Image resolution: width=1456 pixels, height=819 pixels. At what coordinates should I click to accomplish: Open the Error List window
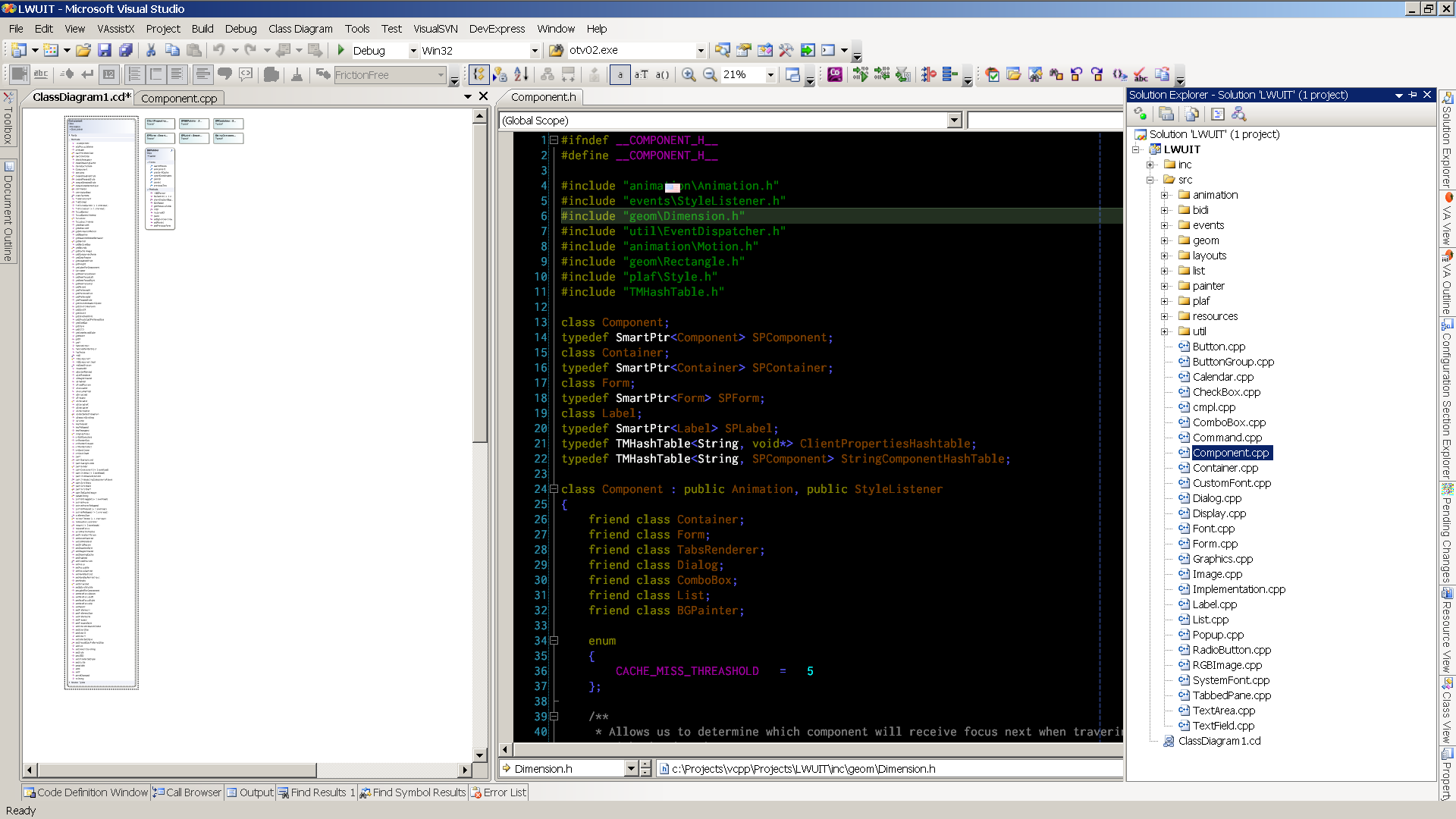point(498,792)
